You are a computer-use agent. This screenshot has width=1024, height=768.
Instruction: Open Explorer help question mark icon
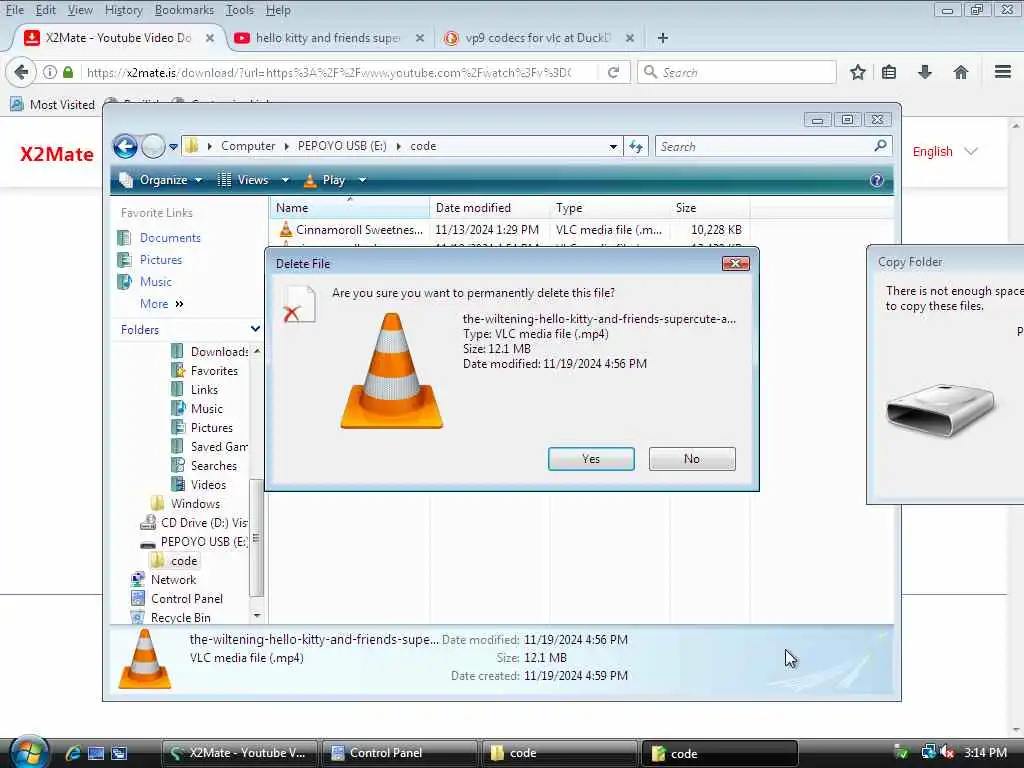click(x=876, y=180)
